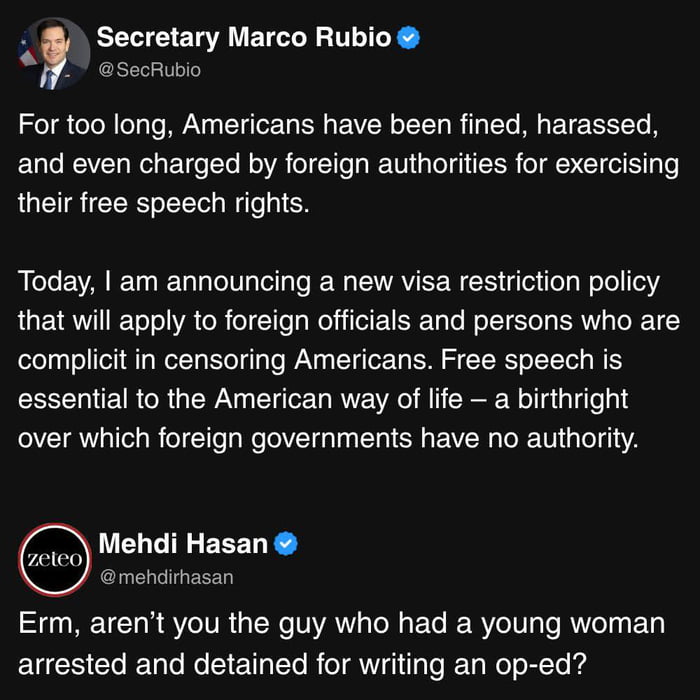This screenshot has width=700, height=700.
Task: Click verified badge beside Secretary Marco Rubio
Action: click(409, 38)
